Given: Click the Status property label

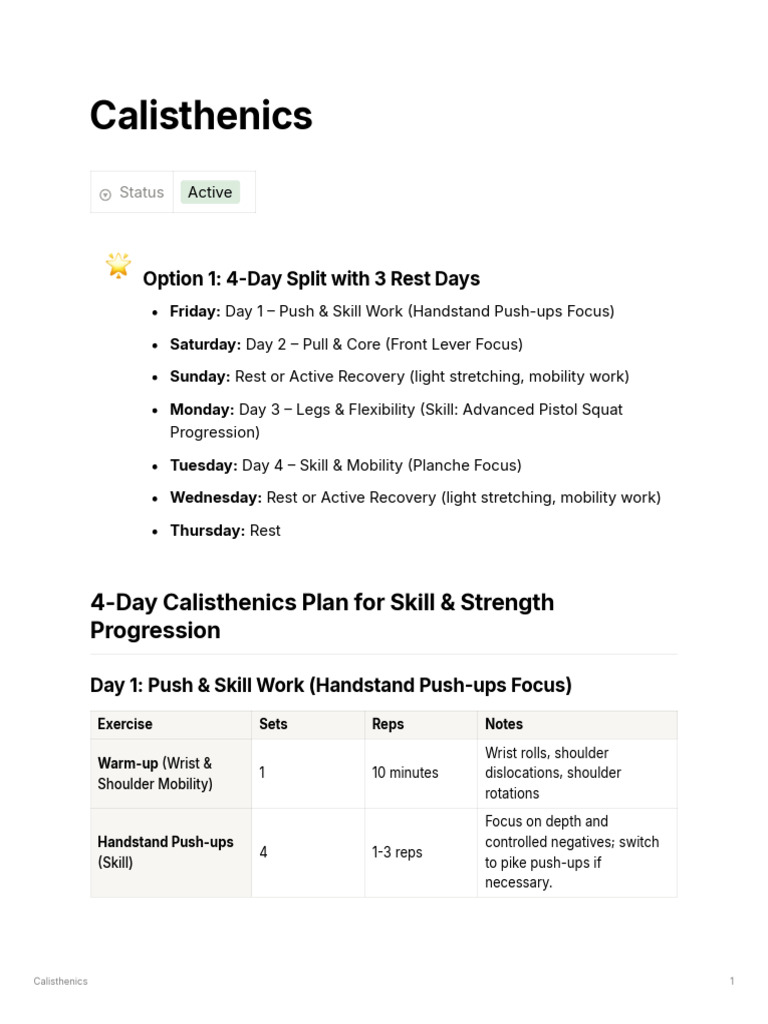Looking at the screenshot, I should pyautogui.click(x=141, y=192).
